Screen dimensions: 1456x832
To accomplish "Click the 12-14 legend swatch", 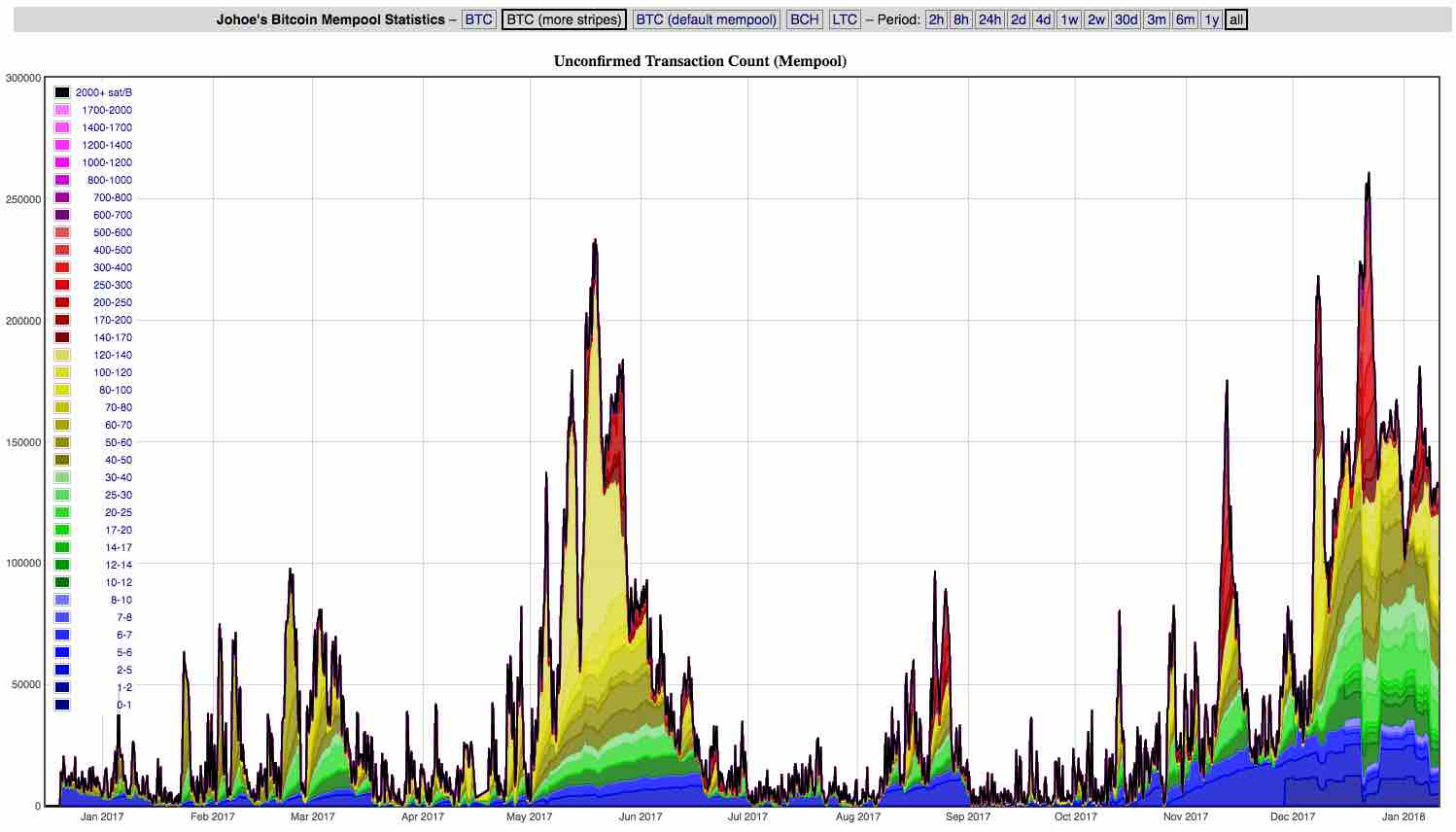I will pyautogui.click(x=62, y=565).
